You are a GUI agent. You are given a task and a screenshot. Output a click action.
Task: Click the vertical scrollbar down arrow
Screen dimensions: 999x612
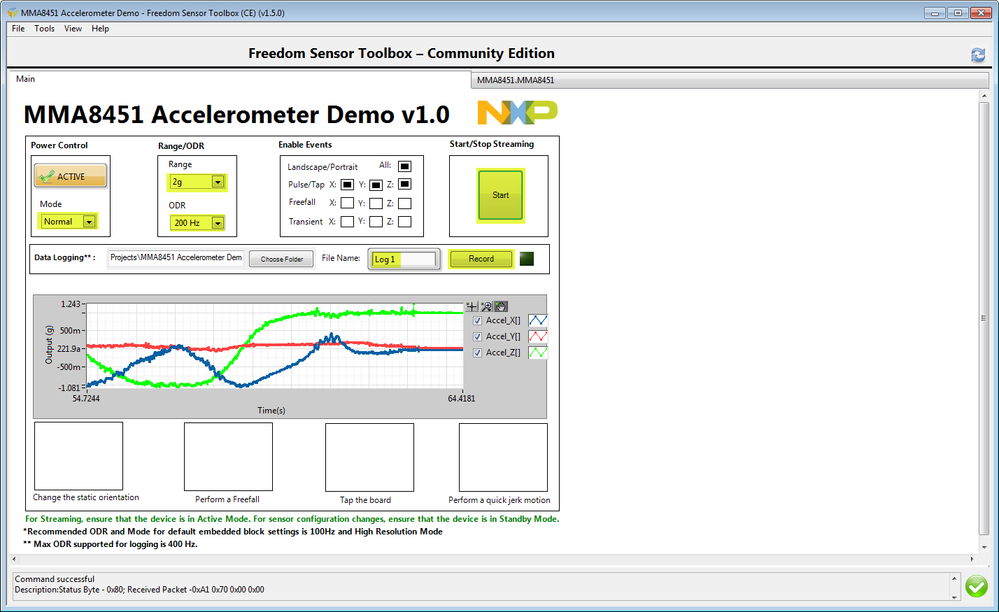[x=984, y=546]
